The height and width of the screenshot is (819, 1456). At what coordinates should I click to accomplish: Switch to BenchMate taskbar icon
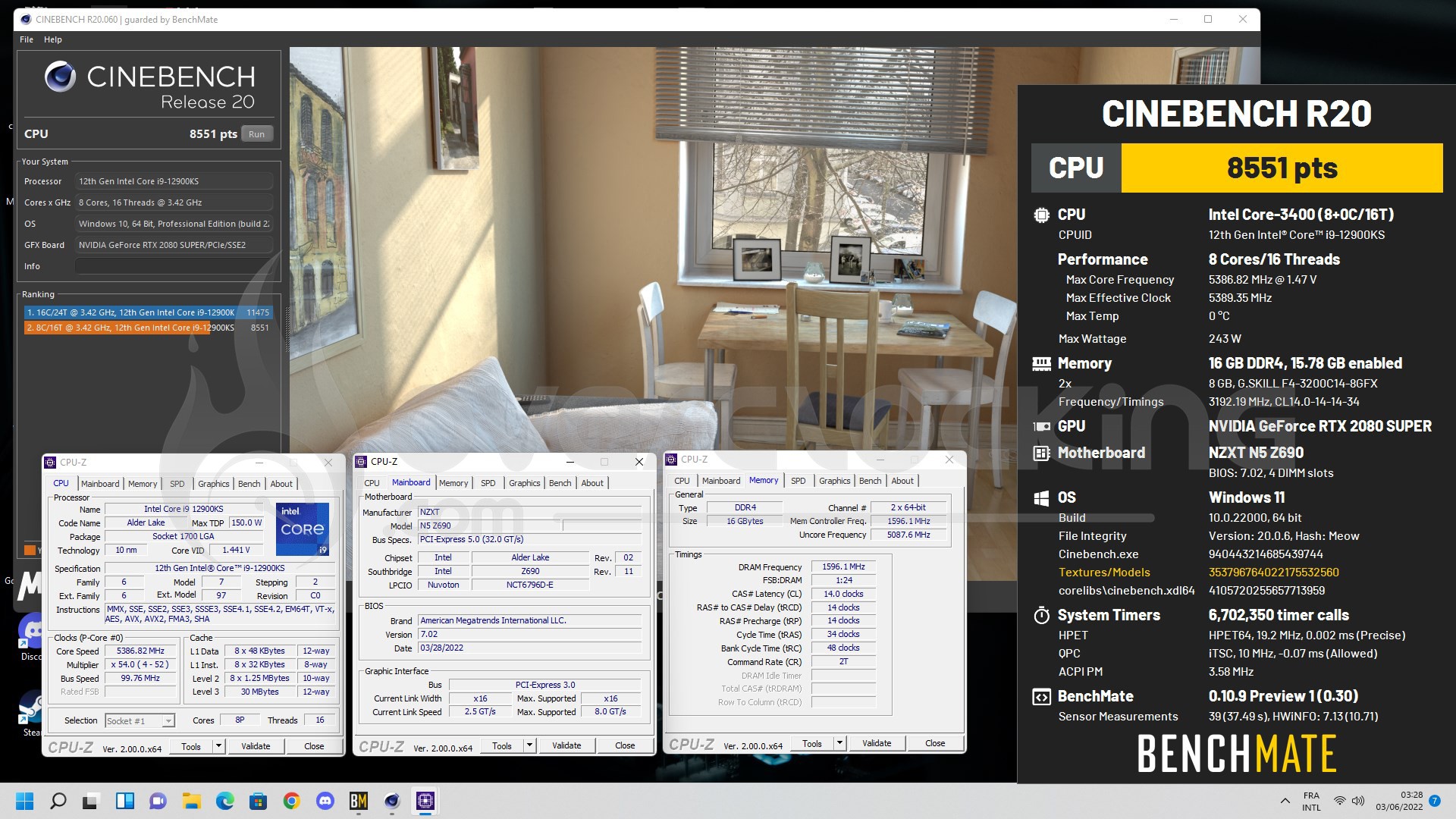(358, 801)
